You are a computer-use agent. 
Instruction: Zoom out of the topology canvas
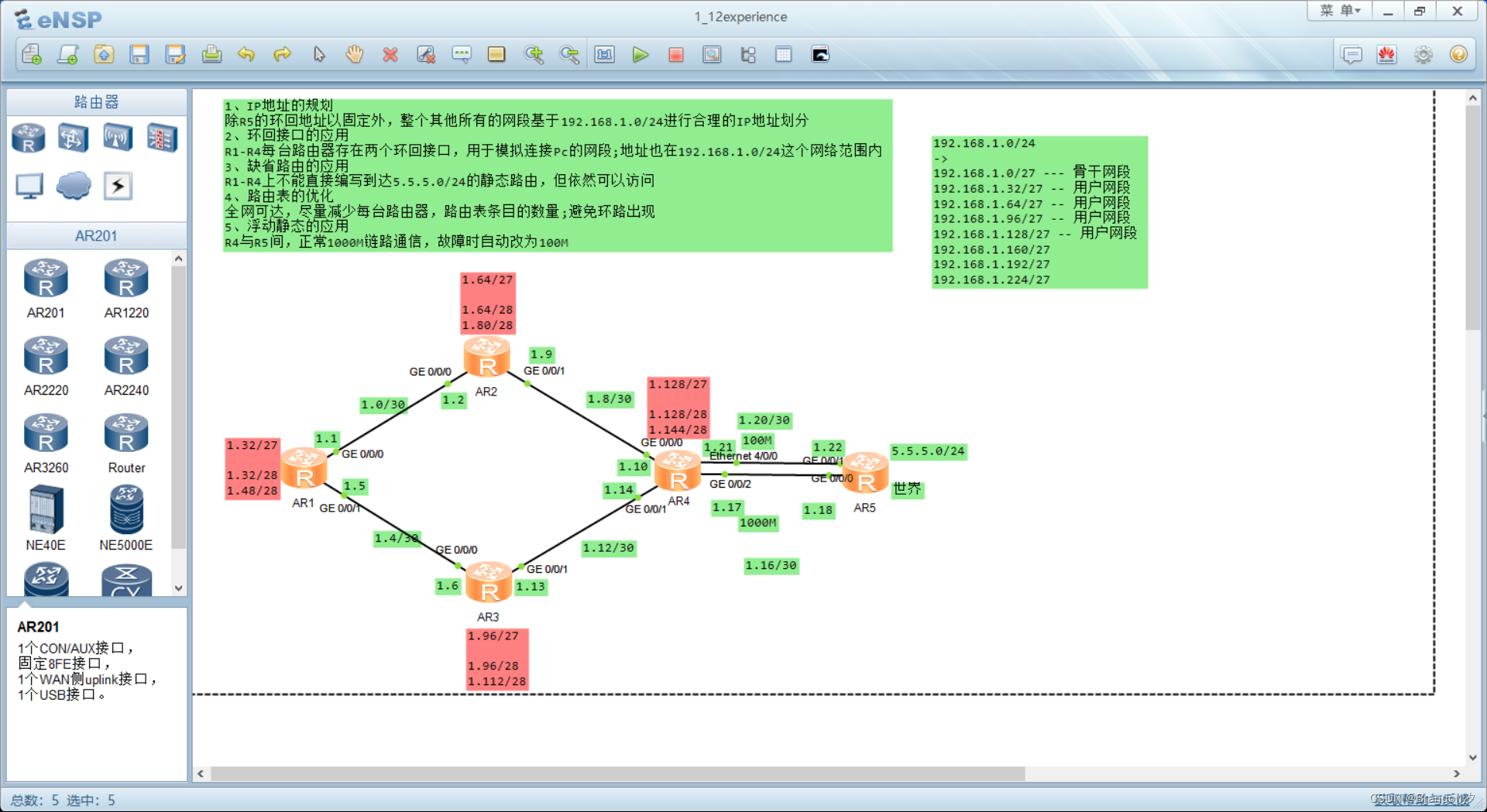[569, 54]
